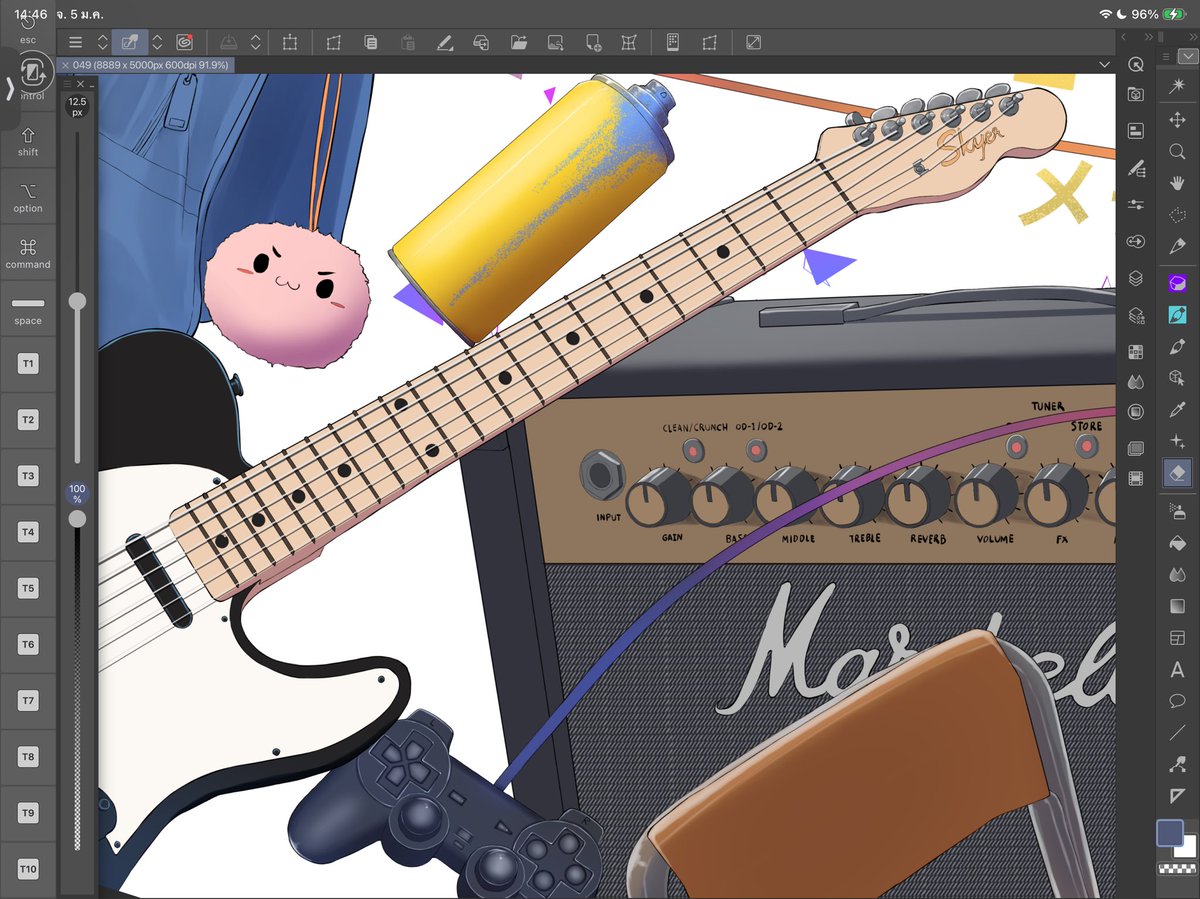Open the Material panel

[1135, 94]
